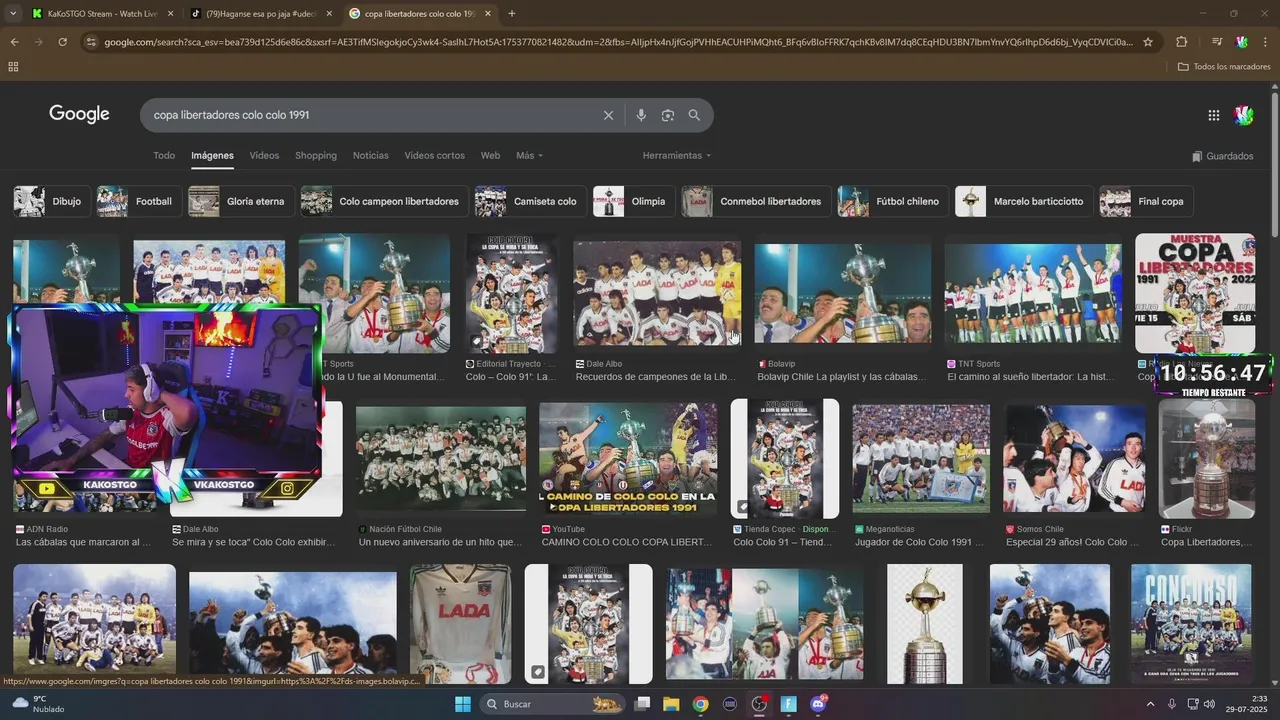
Task: Open Google apps grid
Action: point(1213,115)
